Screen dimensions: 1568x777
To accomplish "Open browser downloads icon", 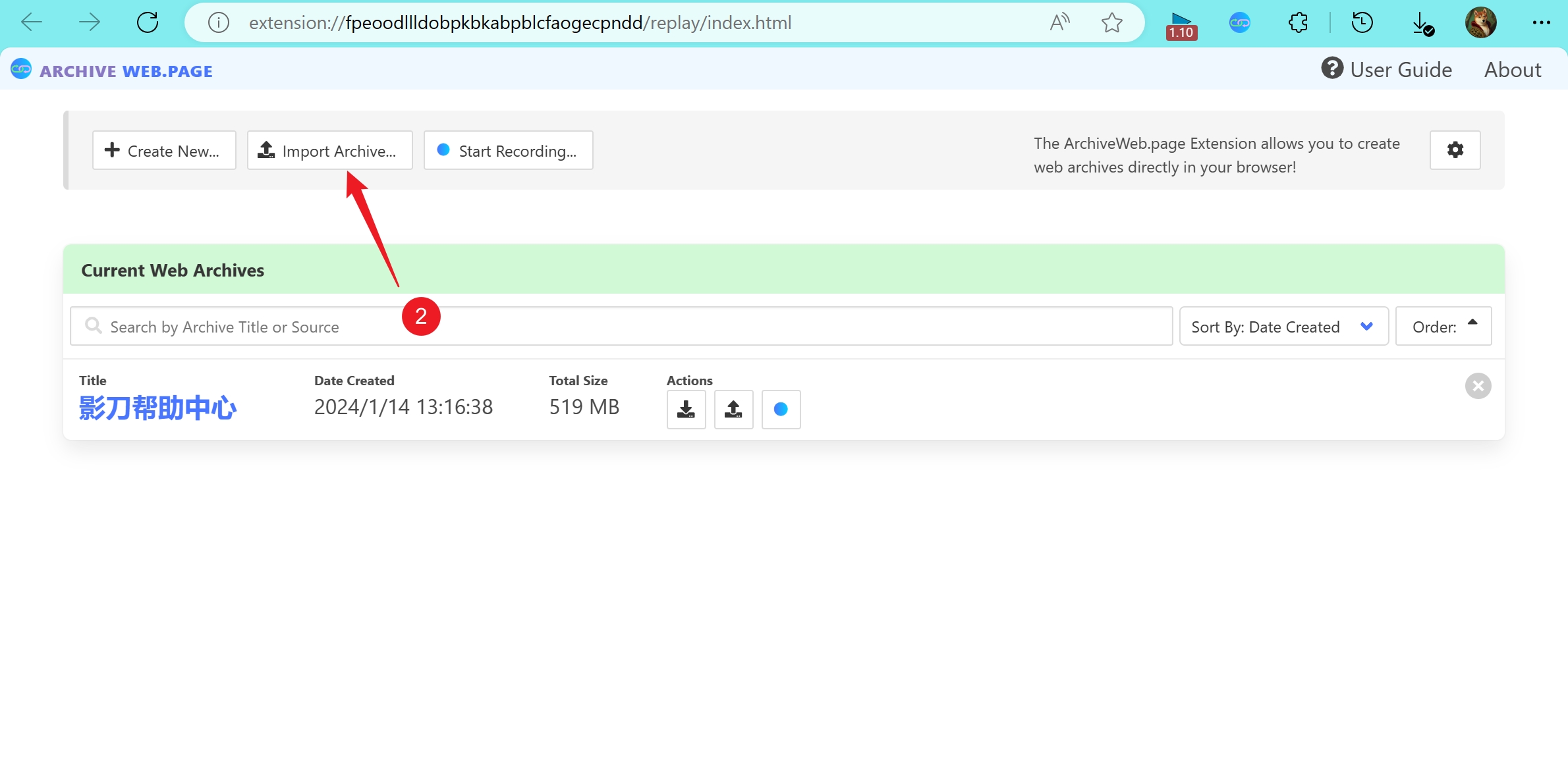I will coord(1422,24).
